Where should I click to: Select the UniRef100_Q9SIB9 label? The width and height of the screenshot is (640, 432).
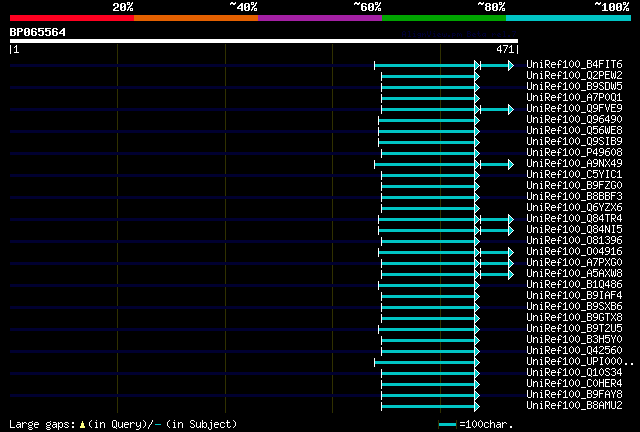(574, 142)
